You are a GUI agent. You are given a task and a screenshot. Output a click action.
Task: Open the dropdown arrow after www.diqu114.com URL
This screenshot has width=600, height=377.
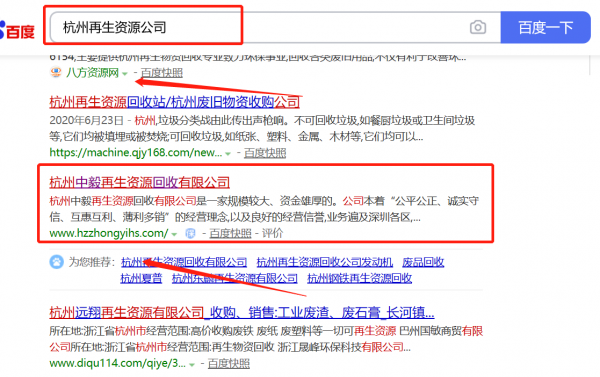(192, 364)
